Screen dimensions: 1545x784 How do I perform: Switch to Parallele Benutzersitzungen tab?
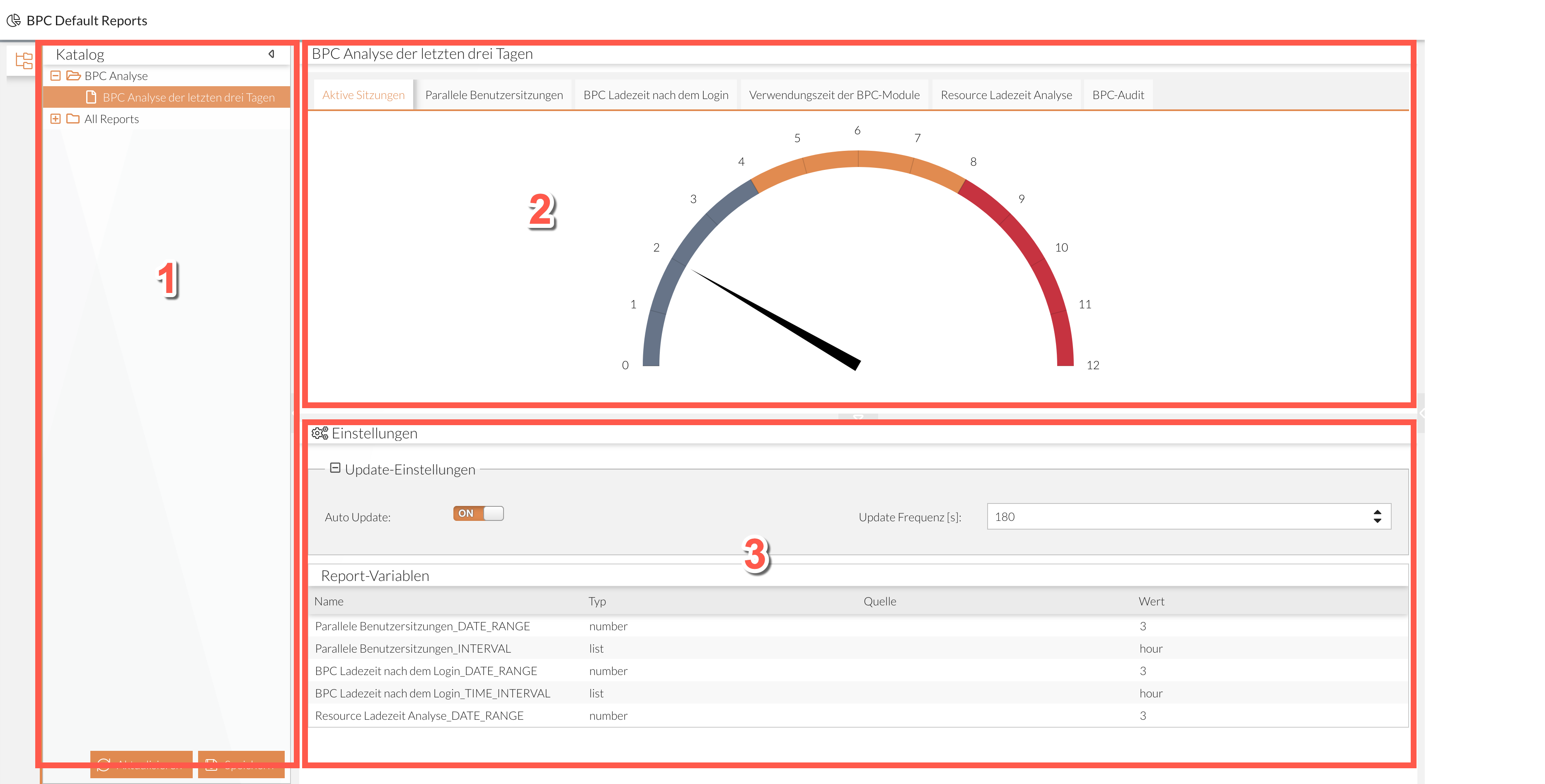pos(494,95)
